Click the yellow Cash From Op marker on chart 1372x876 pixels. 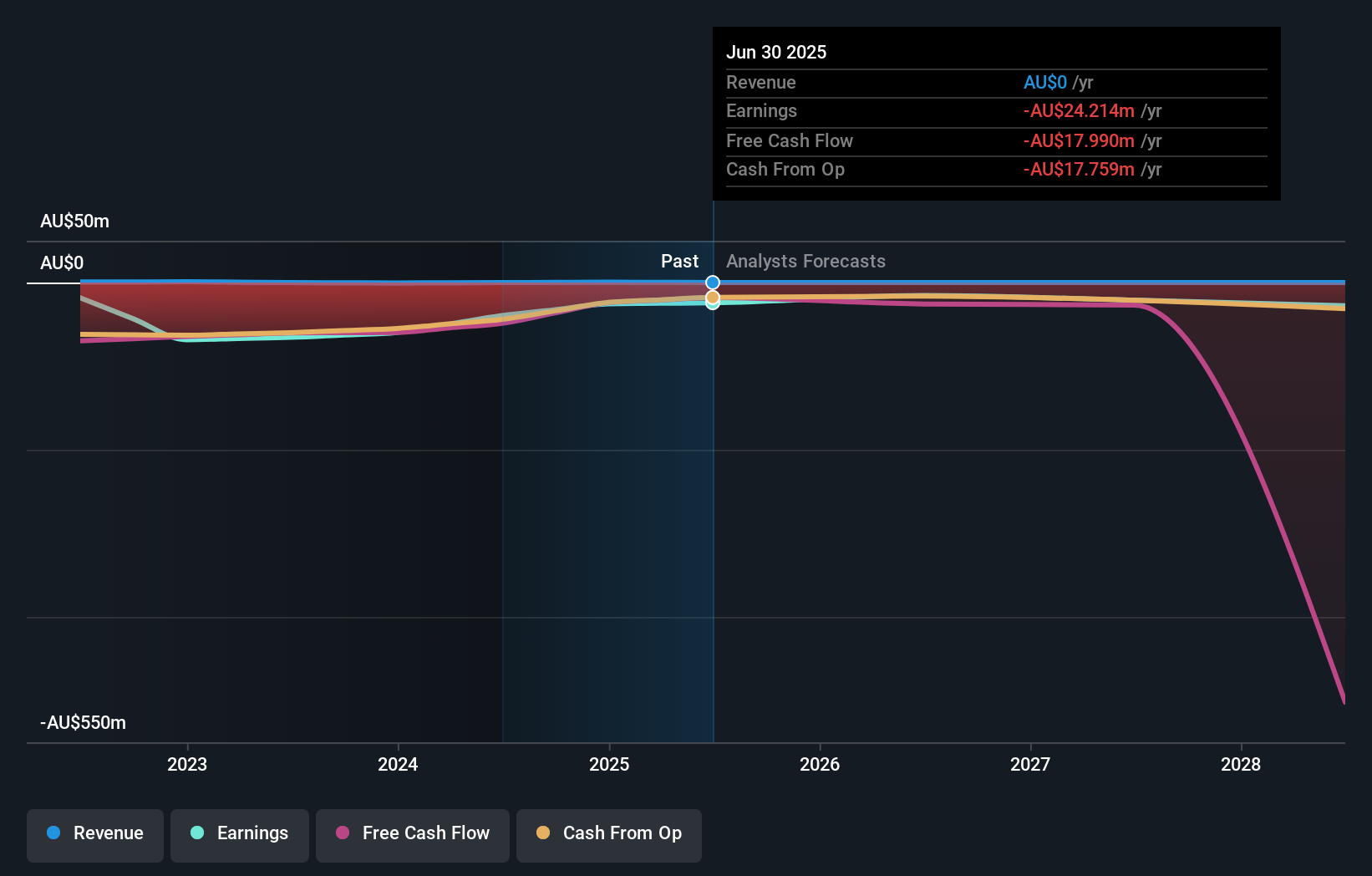click(x=713, y=297)
